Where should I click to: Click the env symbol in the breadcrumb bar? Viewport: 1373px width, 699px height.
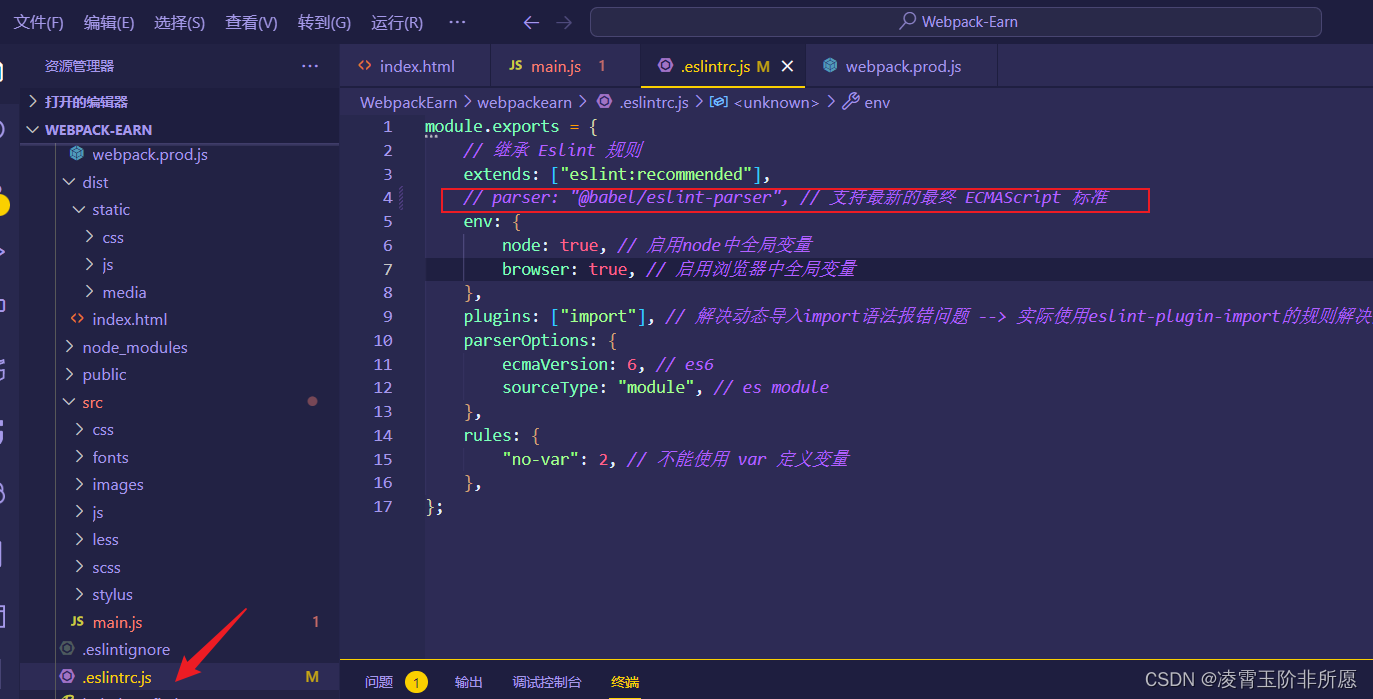click(877, 101)
